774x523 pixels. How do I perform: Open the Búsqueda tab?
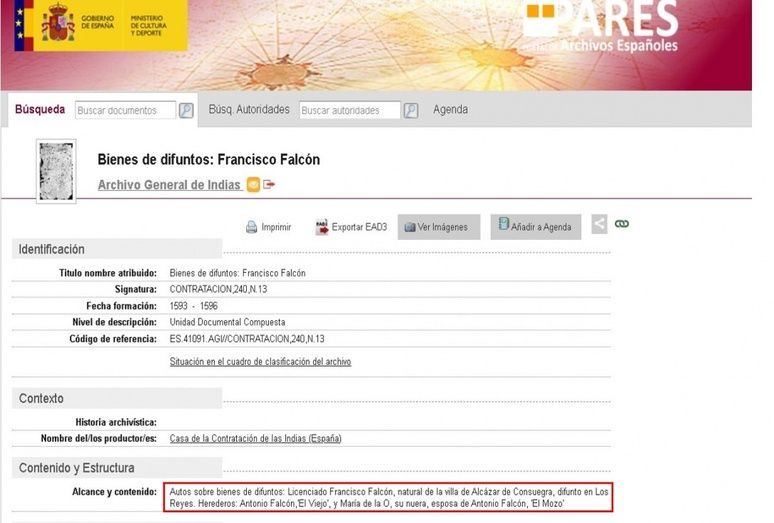coord(40,110)
